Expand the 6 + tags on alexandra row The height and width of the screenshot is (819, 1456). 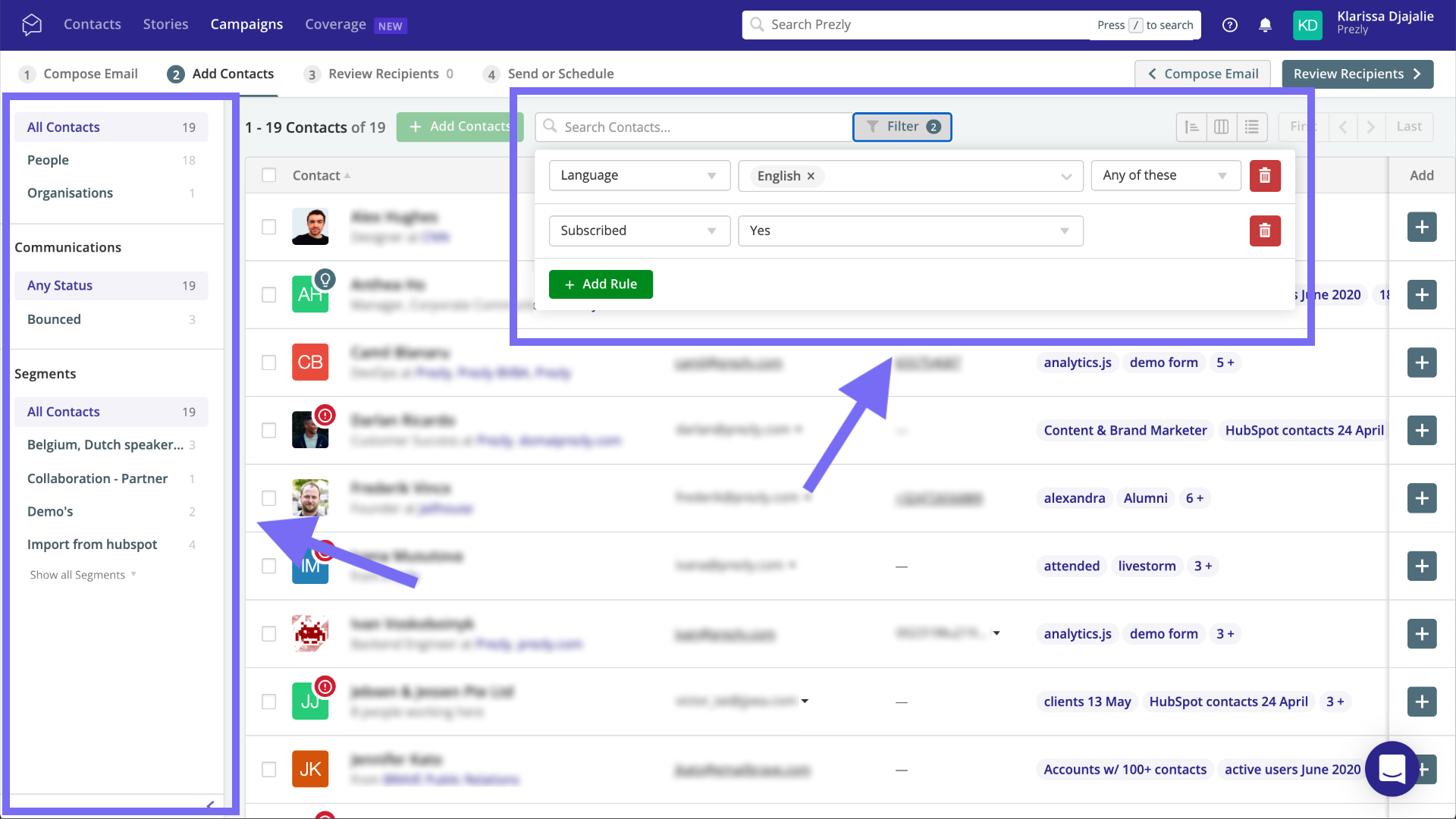point(1194,498)
